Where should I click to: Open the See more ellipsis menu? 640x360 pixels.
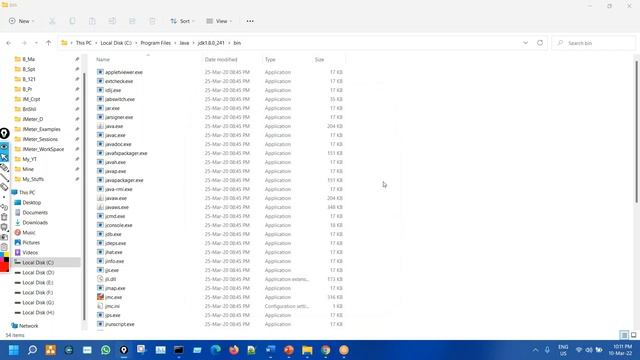pos(250,21)
